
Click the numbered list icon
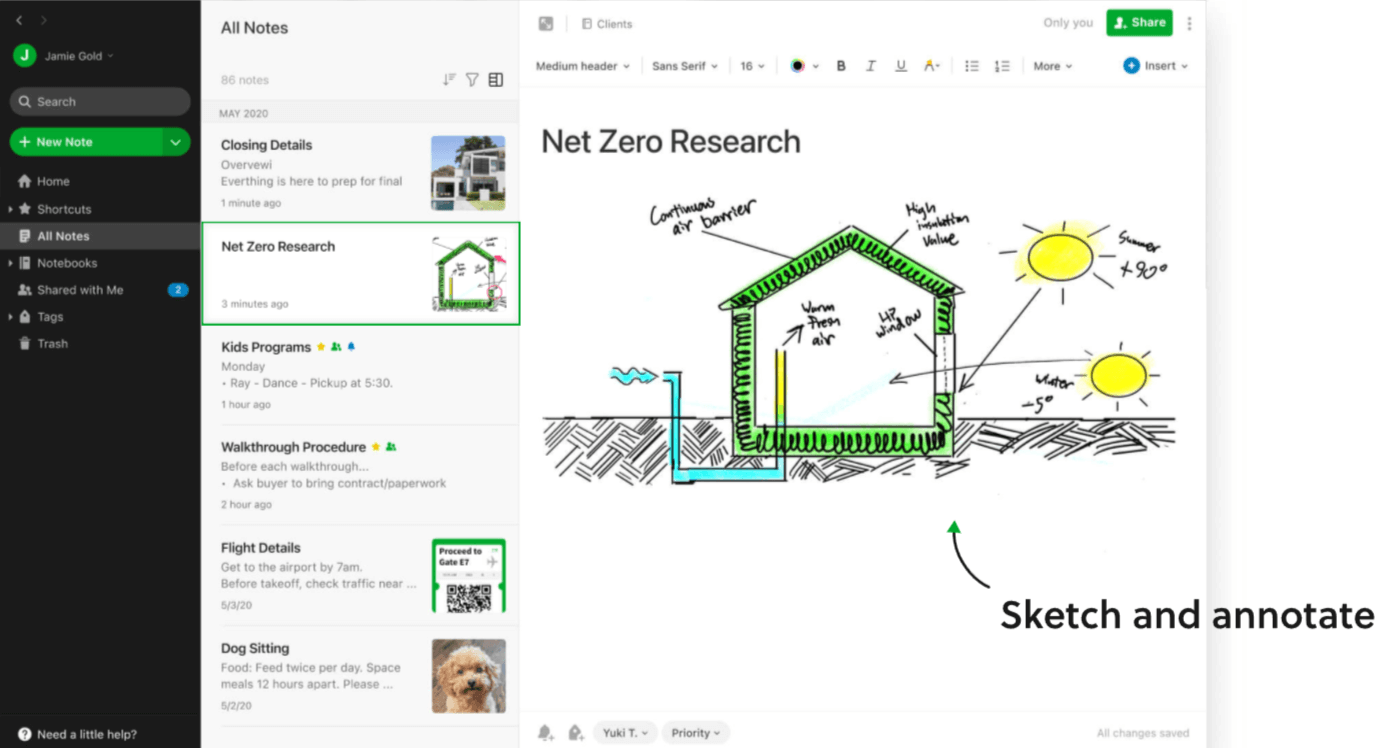click(x=1001, y=66)
